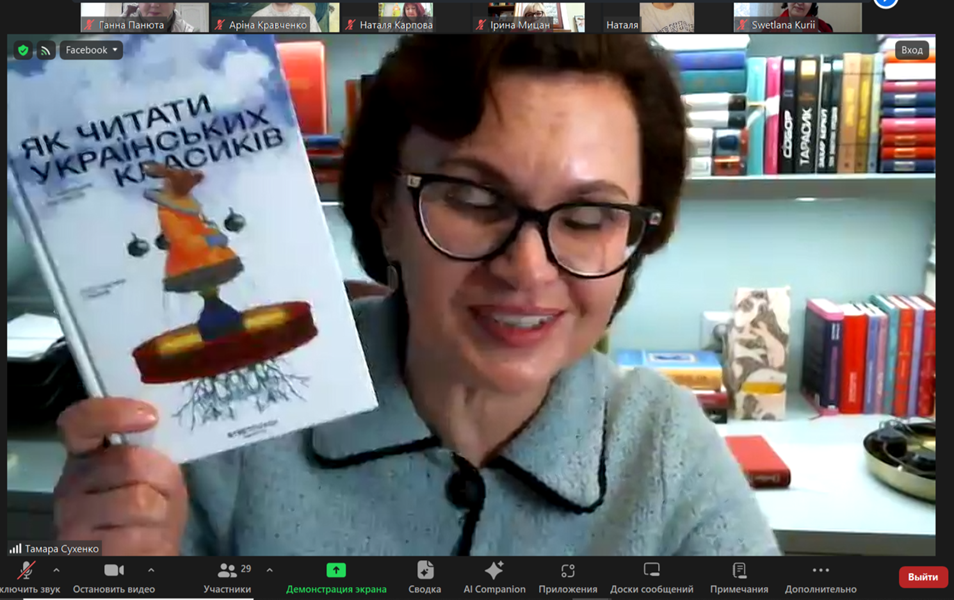Viewport: 954px width, 600px height.
Task: Expand the arrow beside Participants
Action: [x=270, y=570]
